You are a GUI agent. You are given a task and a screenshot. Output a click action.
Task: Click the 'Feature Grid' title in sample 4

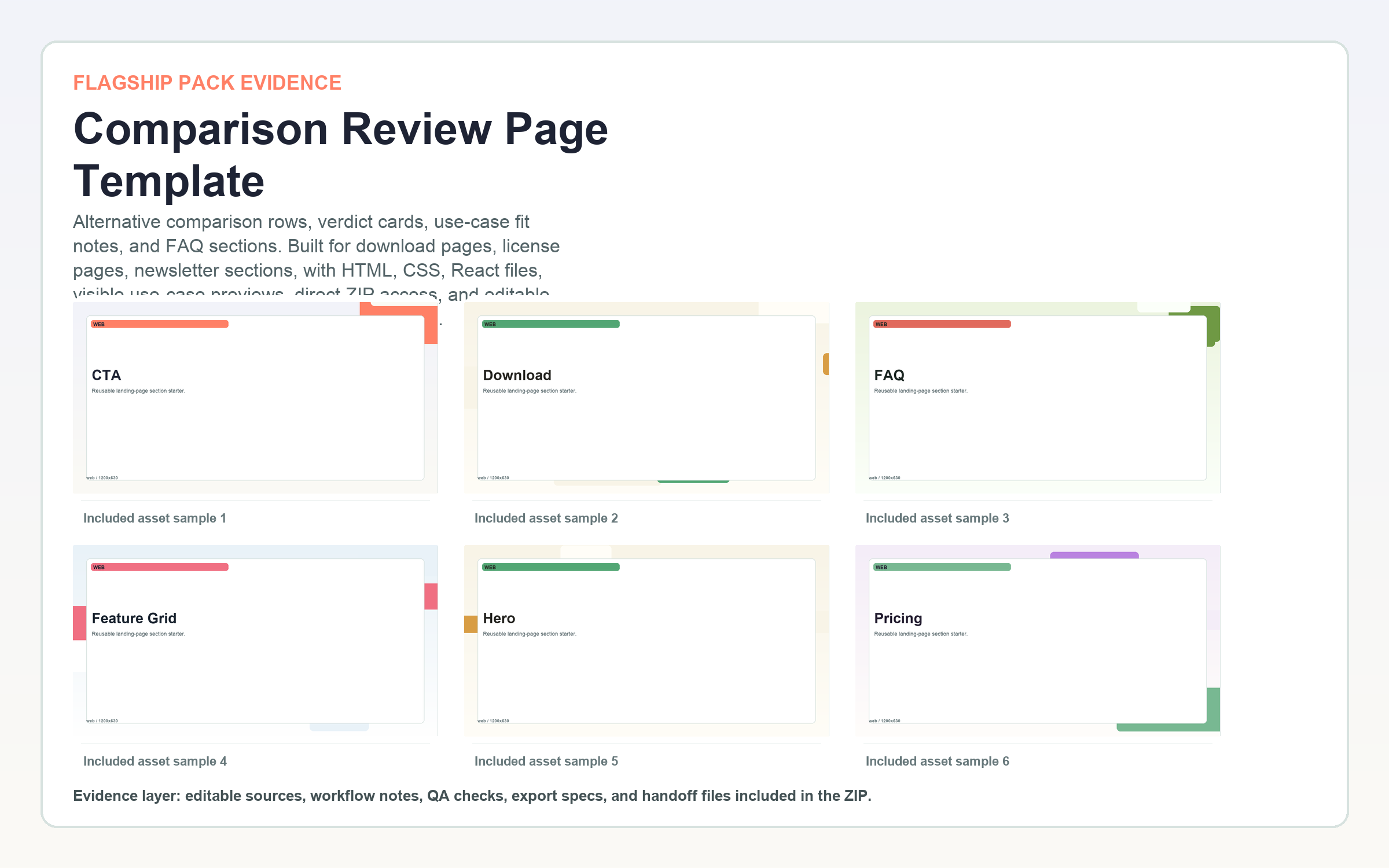pyautogui.click(x=134, y=619)
